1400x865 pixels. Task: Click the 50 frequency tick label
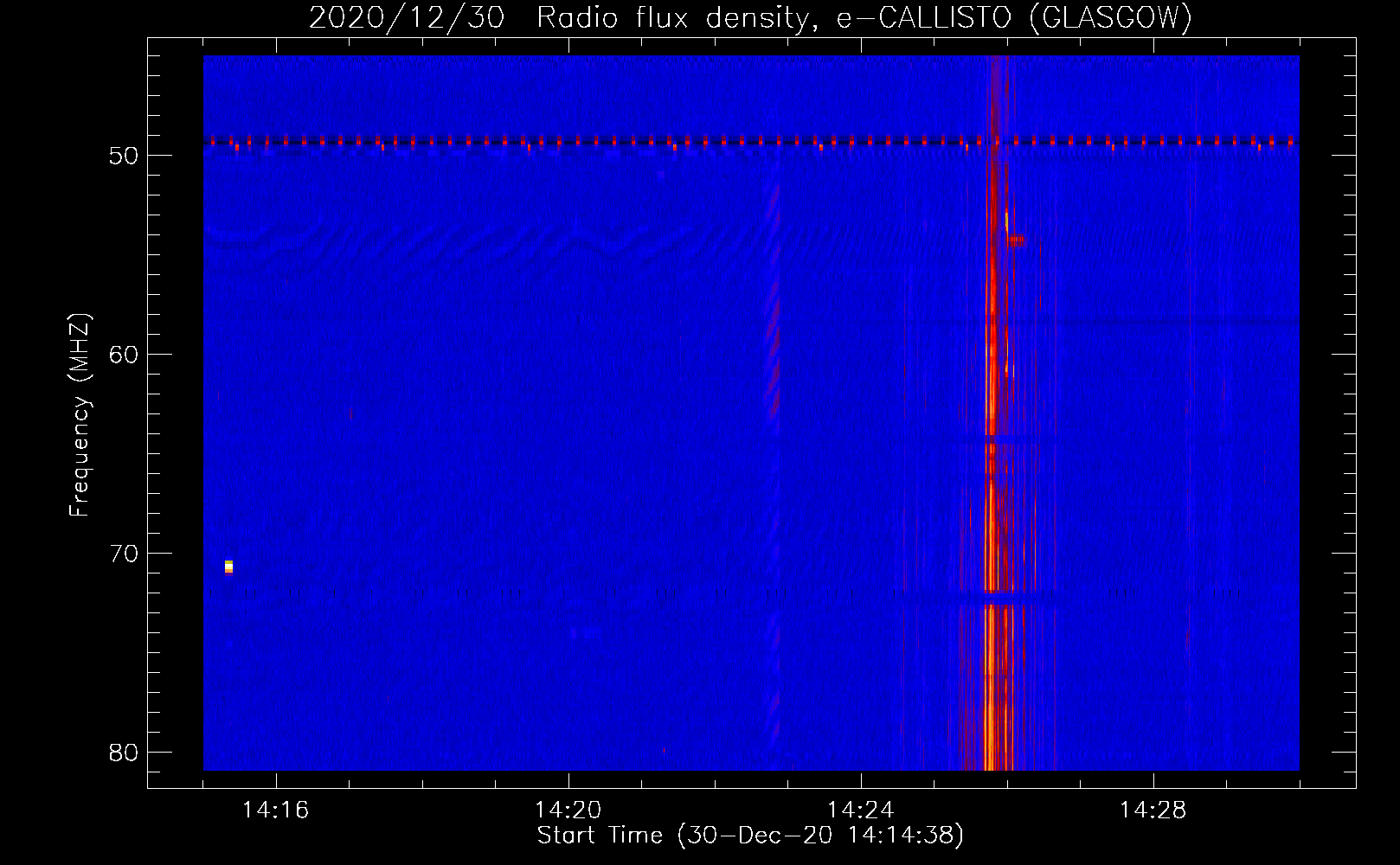click(x=124, y=157)
